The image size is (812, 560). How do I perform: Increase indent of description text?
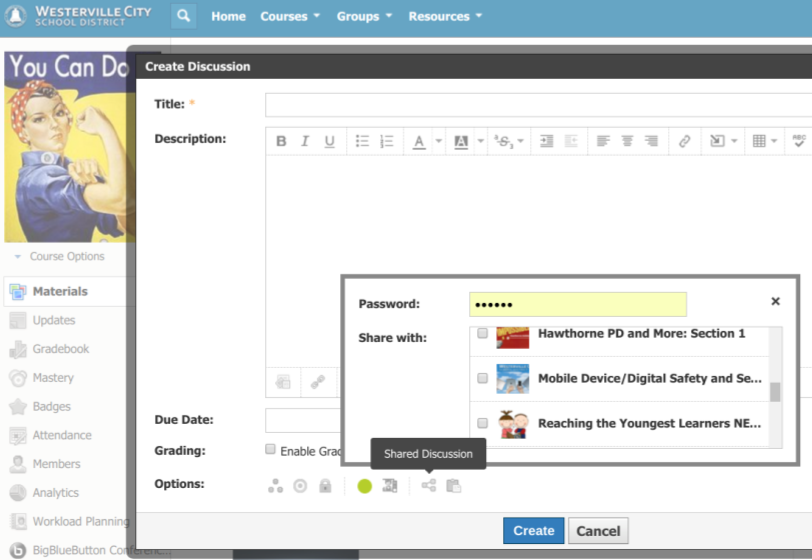546,141
